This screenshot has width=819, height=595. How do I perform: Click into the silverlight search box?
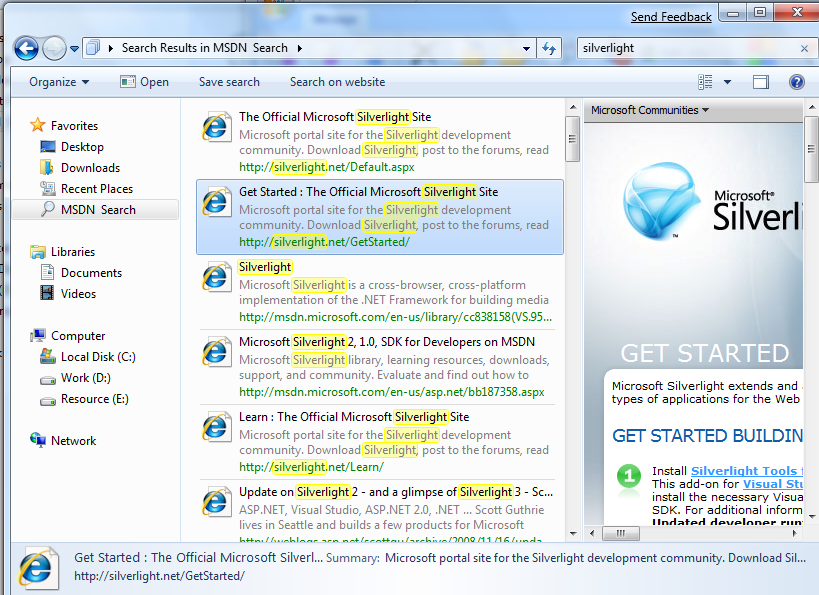688,48
